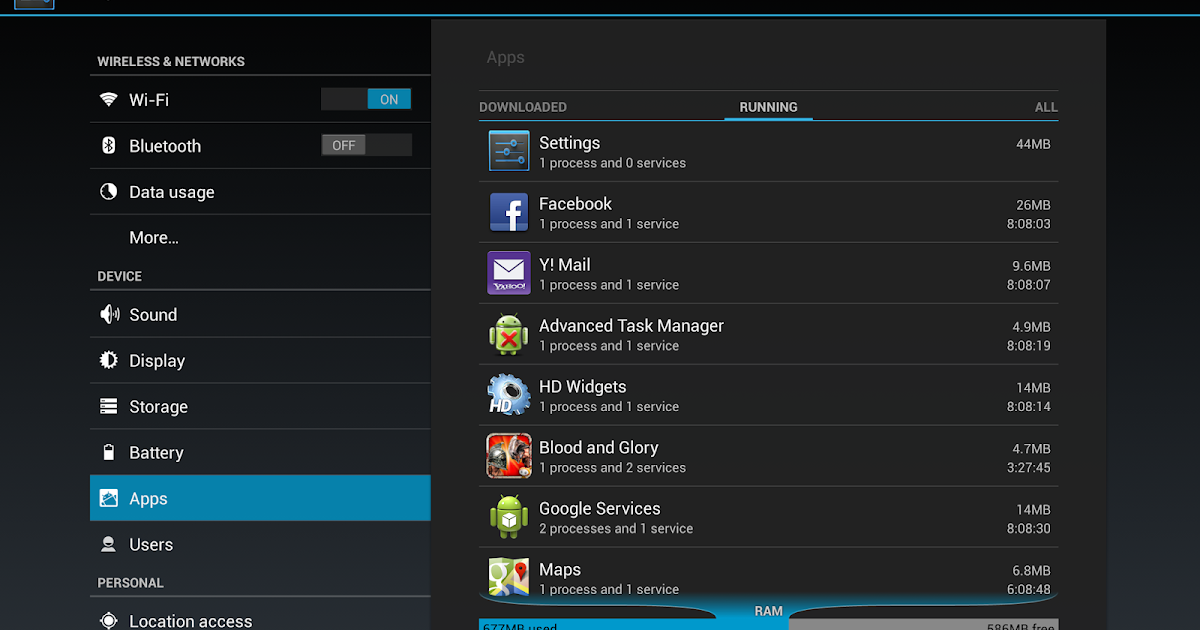Select the Running tab
Viewport: 1200px width, 630px height.
[x=768, y=107]
